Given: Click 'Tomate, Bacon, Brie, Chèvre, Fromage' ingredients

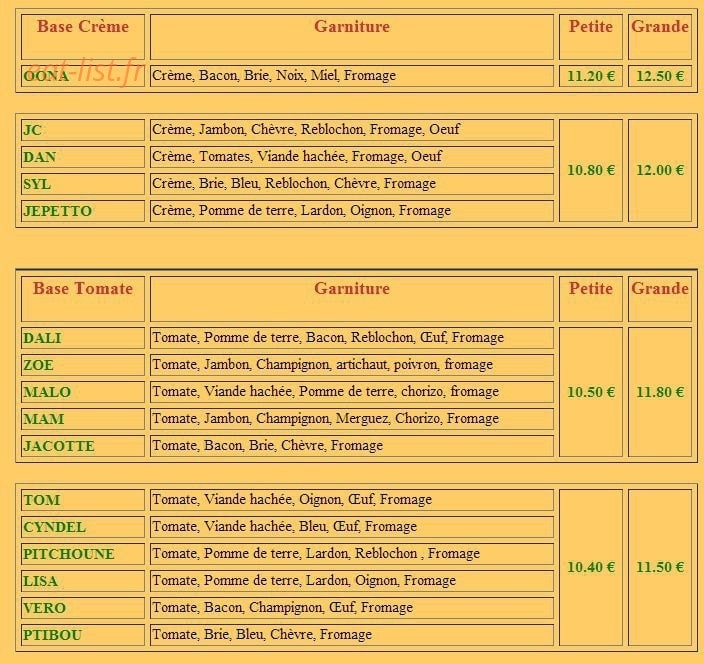Looking at the screenshot, I should click(268, 445).
